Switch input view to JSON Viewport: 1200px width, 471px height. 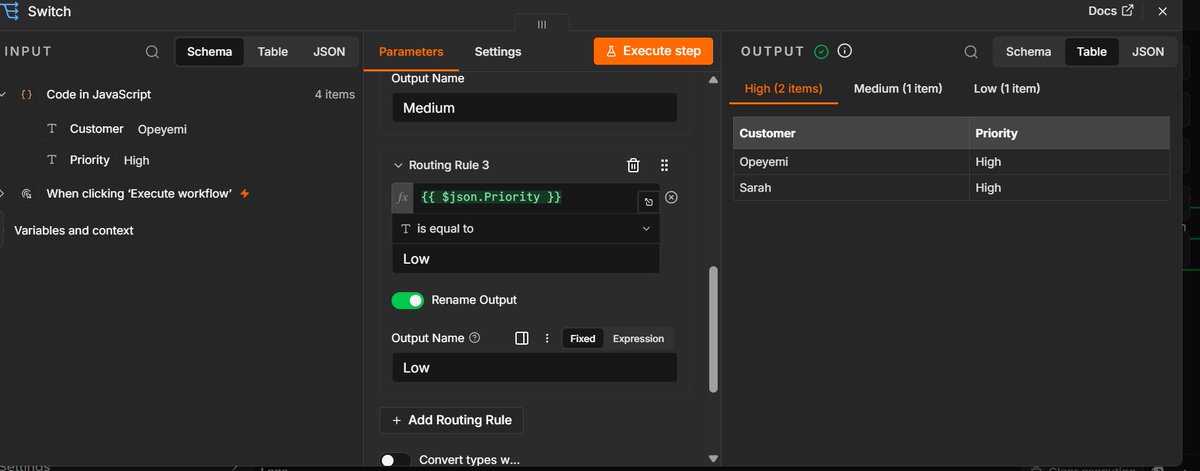pos(329,52)
